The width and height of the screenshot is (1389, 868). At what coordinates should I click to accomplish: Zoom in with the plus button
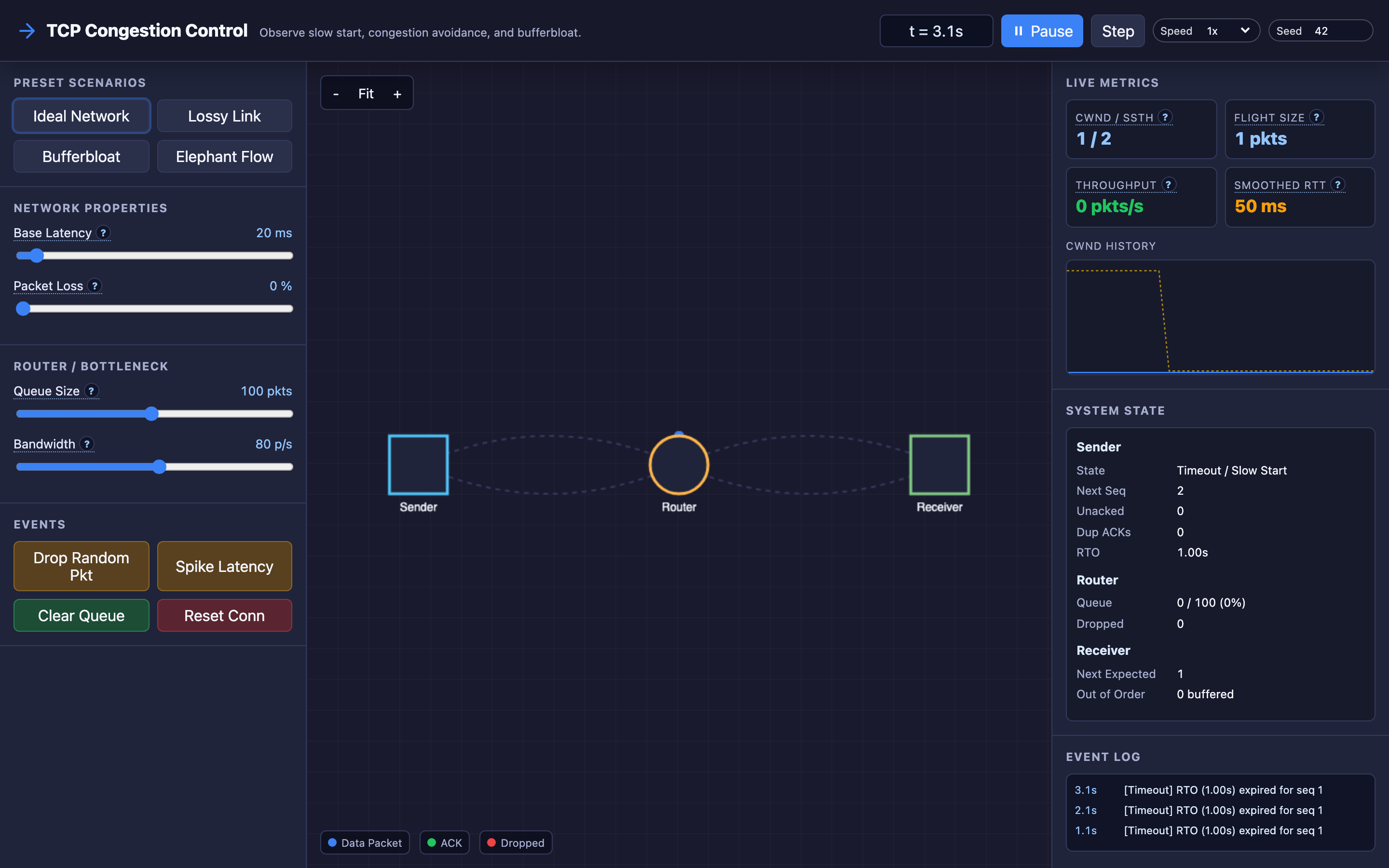[397, 94]
